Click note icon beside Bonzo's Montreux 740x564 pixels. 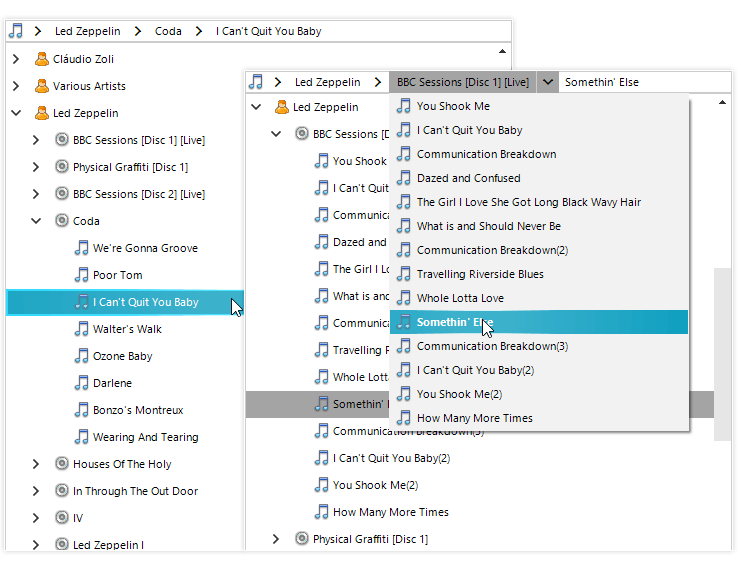pyautogui.click(x=82, y=410)
